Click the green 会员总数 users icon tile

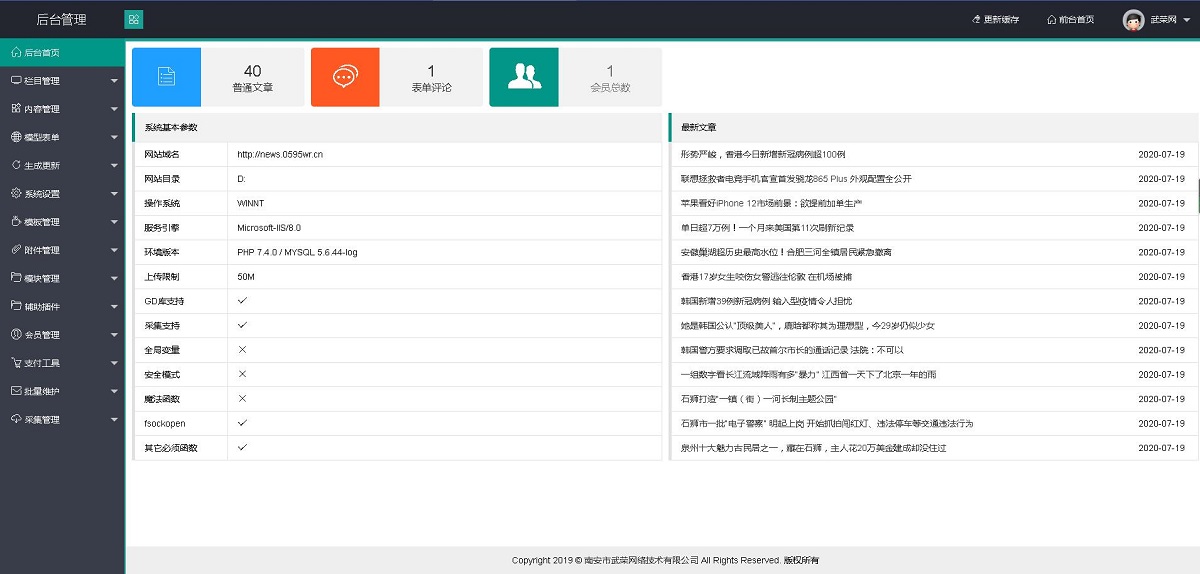[523, 77]
